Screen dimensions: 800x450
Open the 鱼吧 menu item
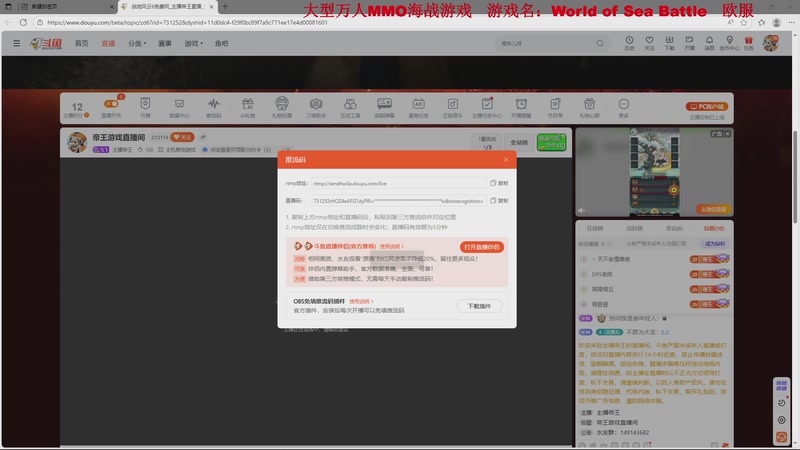(x=221, y=43)
